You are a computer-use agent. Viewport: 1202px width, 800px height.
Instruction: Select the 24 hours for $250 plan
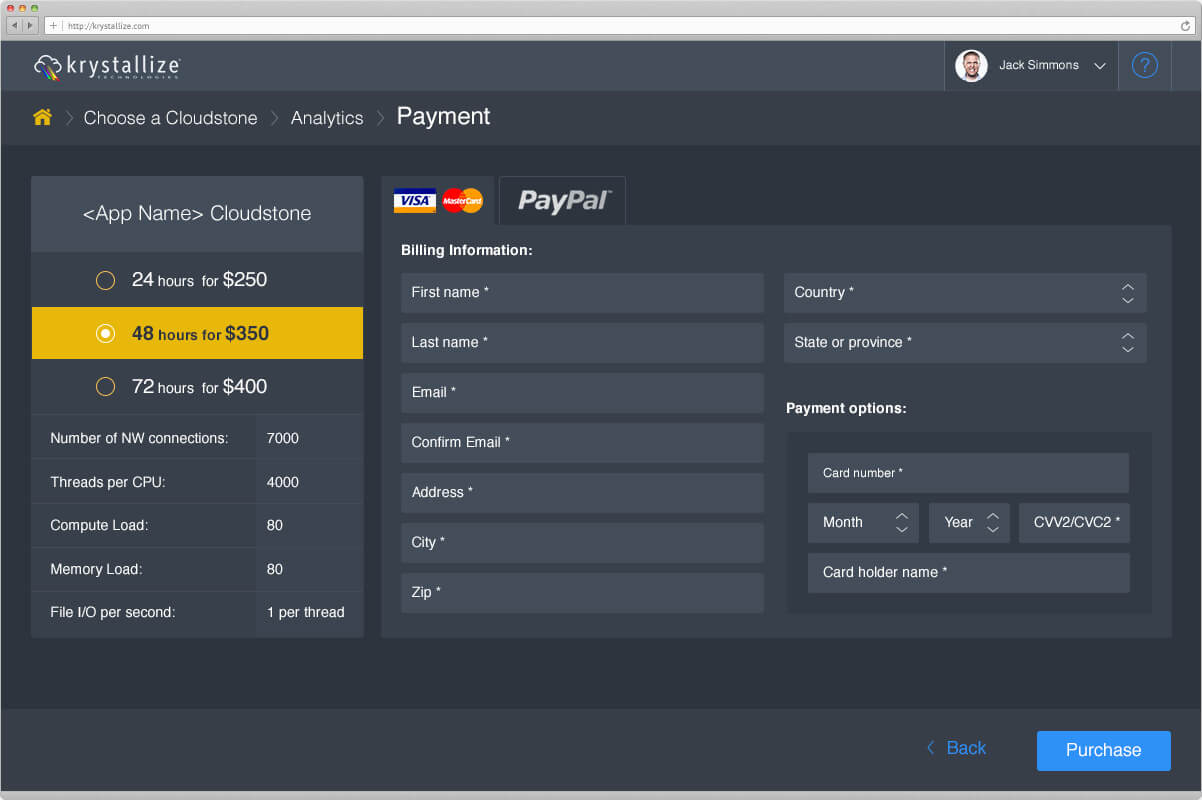point(105,281)
